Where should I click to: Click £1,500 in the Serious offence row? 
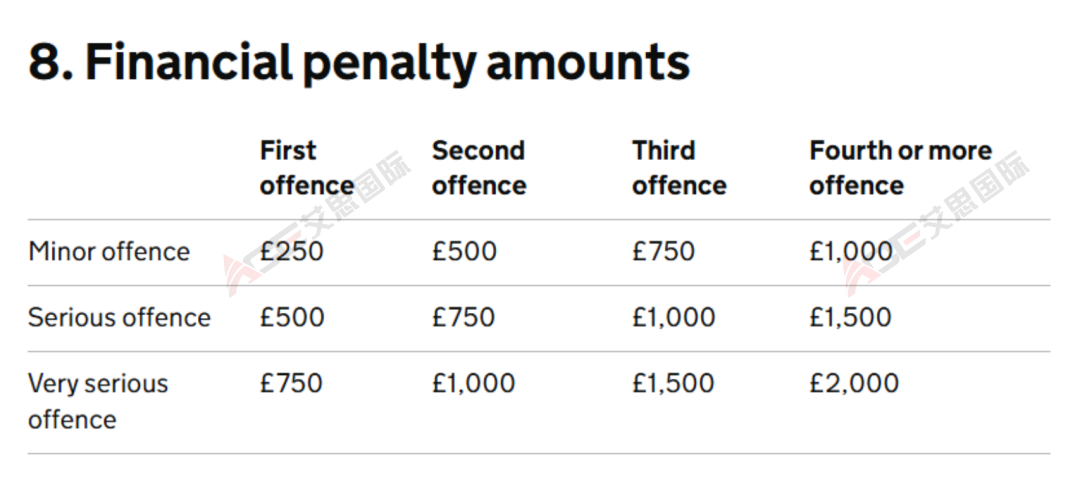[x=850, y=318]
